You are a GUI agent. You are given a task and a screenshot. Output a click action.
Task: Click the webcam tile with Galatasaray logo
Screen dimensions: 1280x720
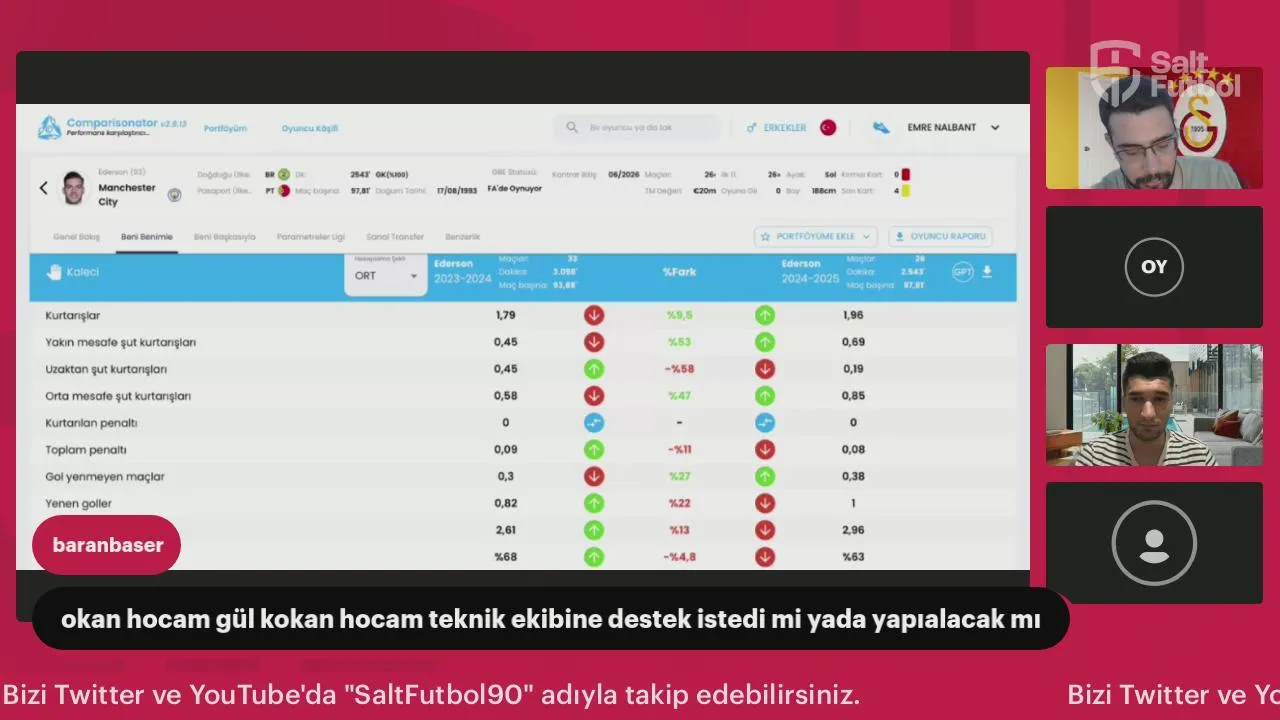coord(1154,129)
